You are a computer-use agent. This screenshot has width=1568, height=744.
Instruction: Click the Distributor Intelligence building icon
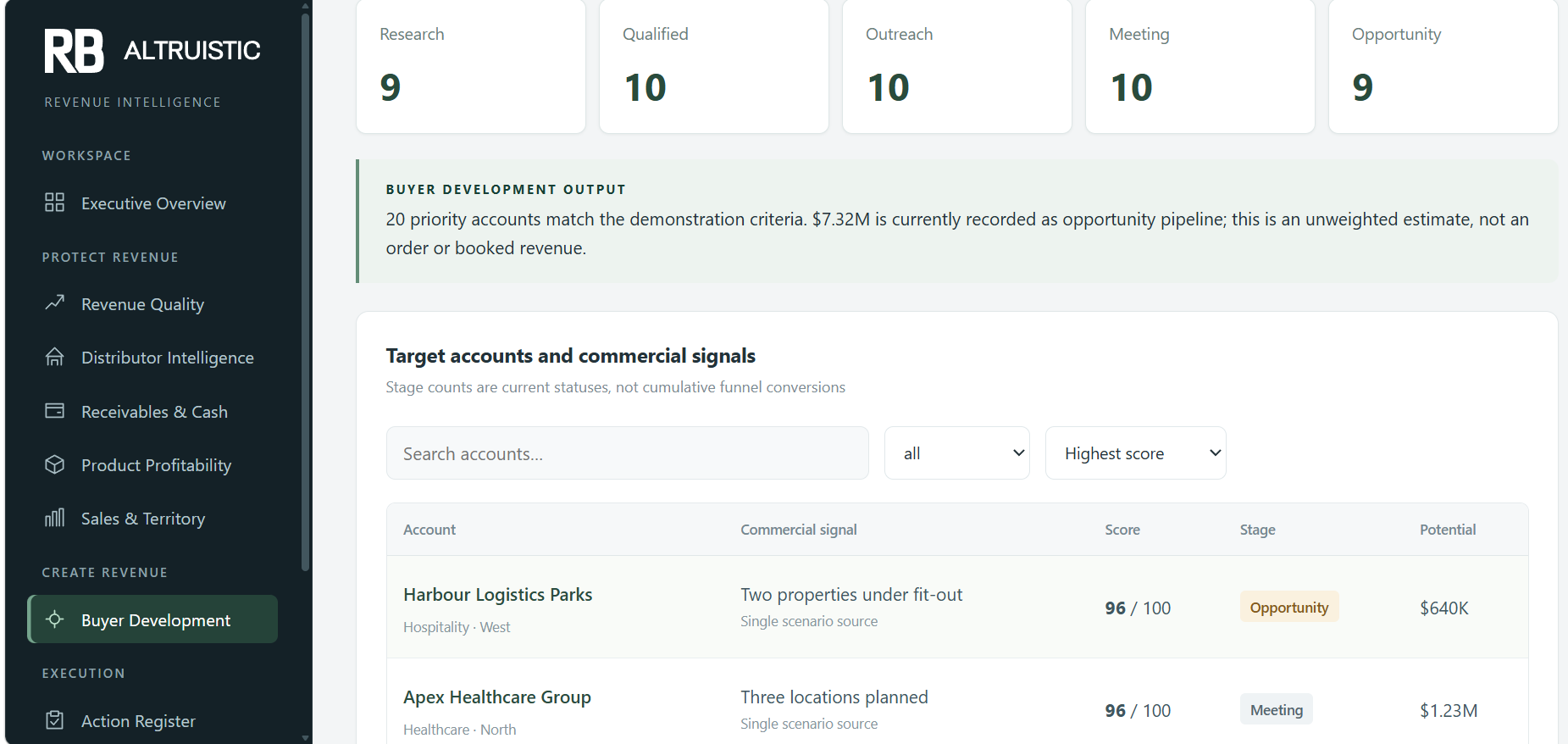(x=55, y=357)
